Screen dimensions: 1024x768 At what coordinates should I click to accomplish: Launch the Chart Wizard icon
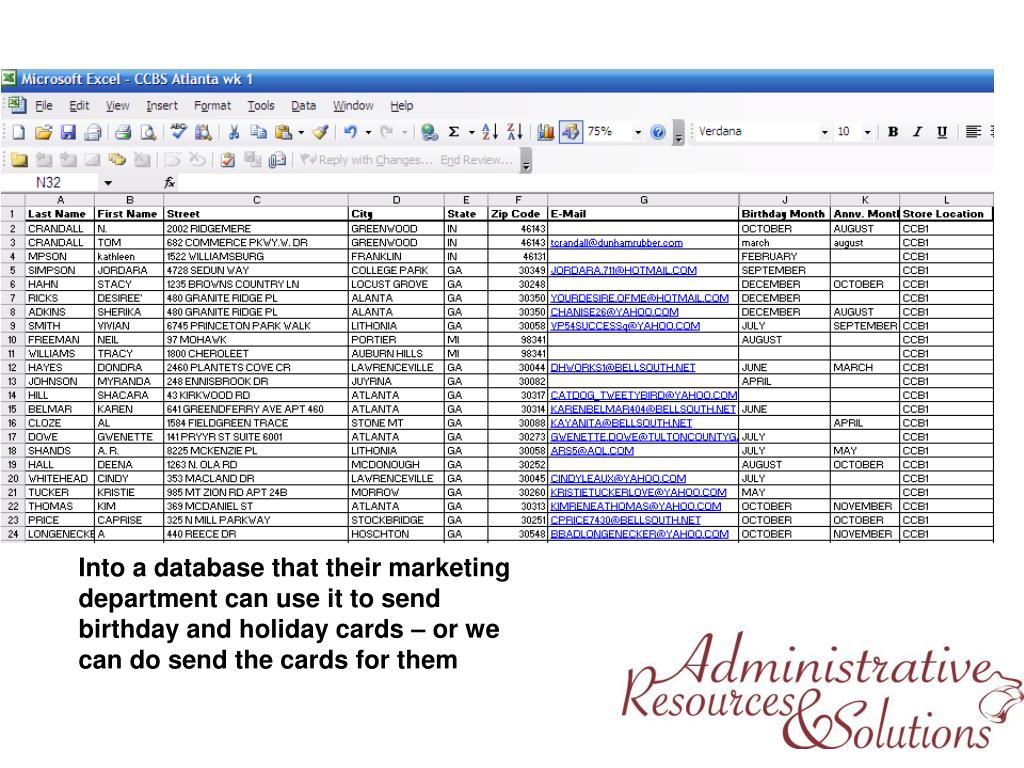click(x=545, y=133)
